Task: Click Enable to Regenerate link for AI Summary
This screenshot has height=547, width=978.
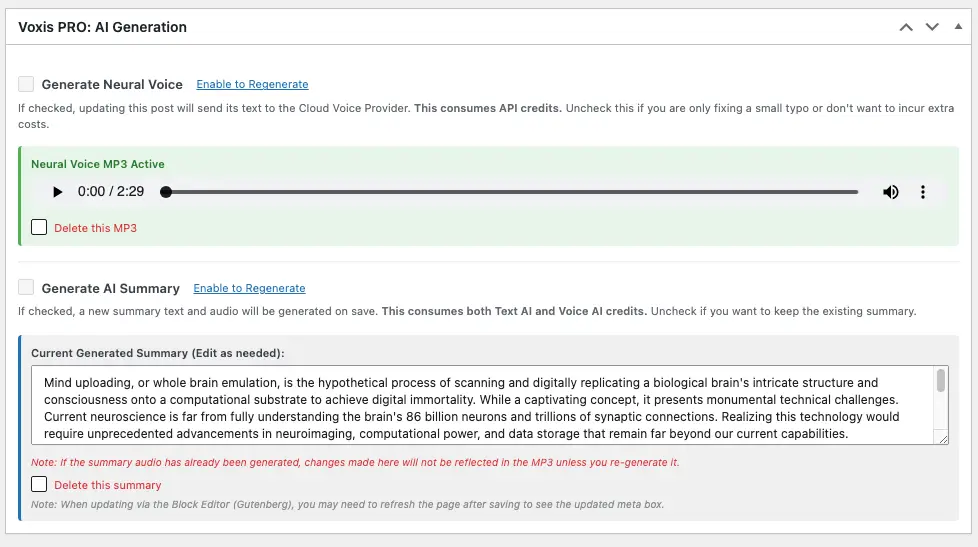Action: 249,288
